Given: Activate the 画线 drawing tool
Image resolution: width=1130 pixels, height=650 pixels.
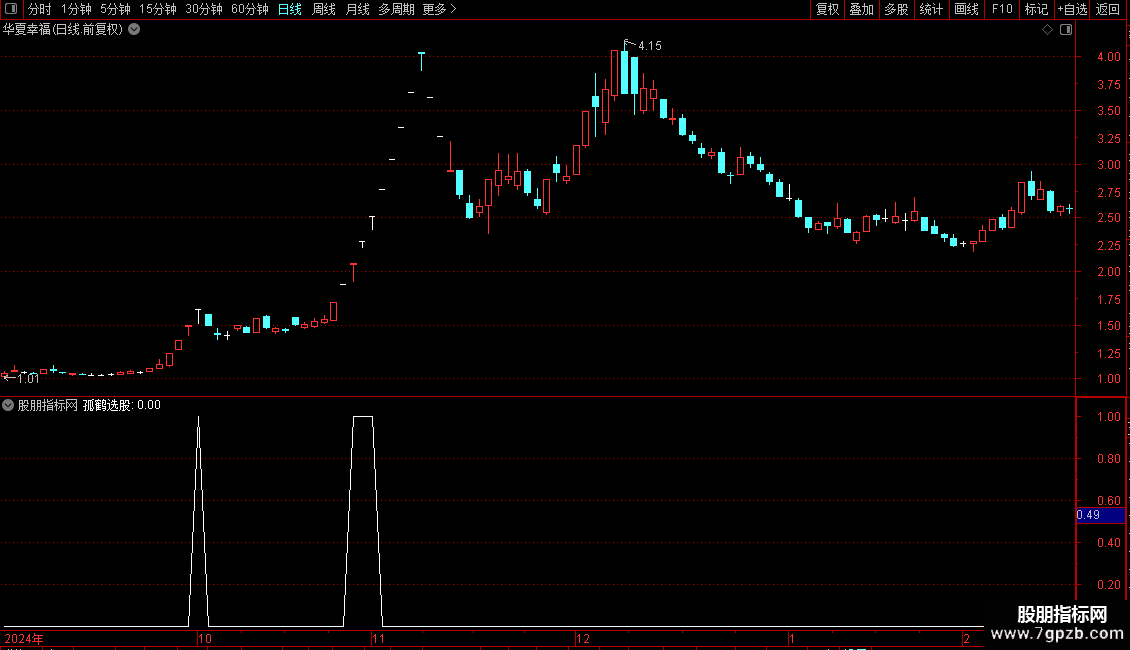Looking at the screenshot, I should point(966,9).
